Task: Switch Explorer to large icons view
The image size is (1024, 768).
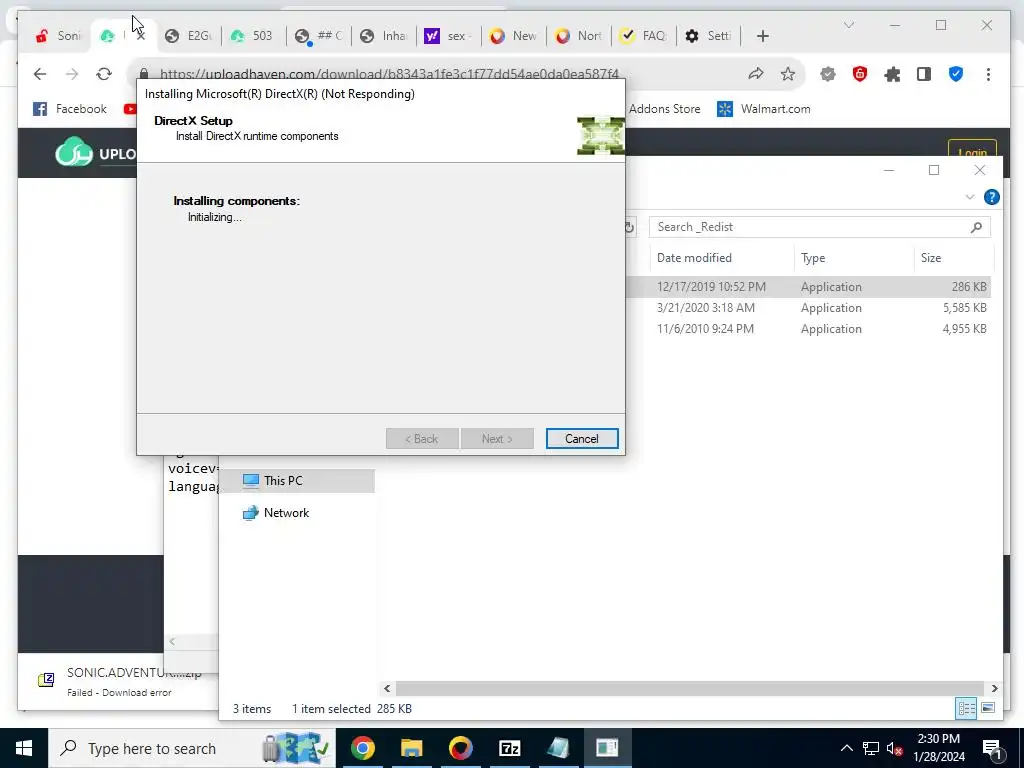Action: pyautogui.click(x=988, y=708)
